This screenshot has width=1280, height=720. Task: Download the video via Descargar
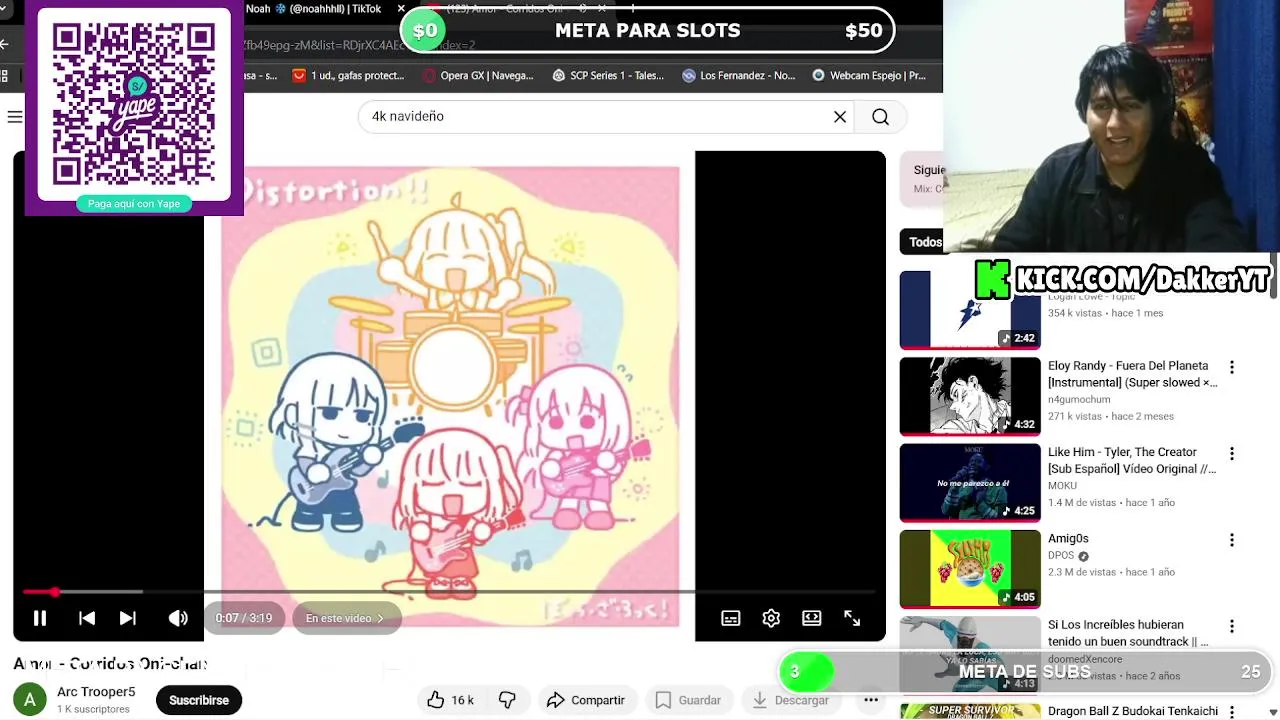tap(790, 700)
